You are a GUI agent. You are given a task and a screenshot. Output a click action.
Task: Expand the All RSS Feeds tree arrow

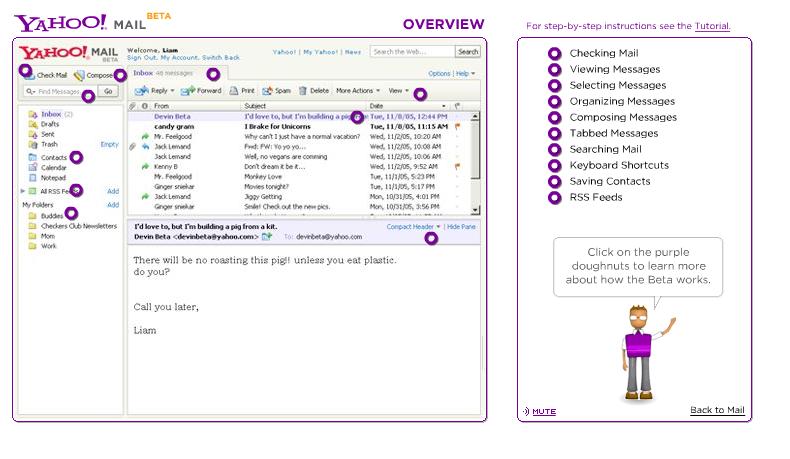pos(23,191)
